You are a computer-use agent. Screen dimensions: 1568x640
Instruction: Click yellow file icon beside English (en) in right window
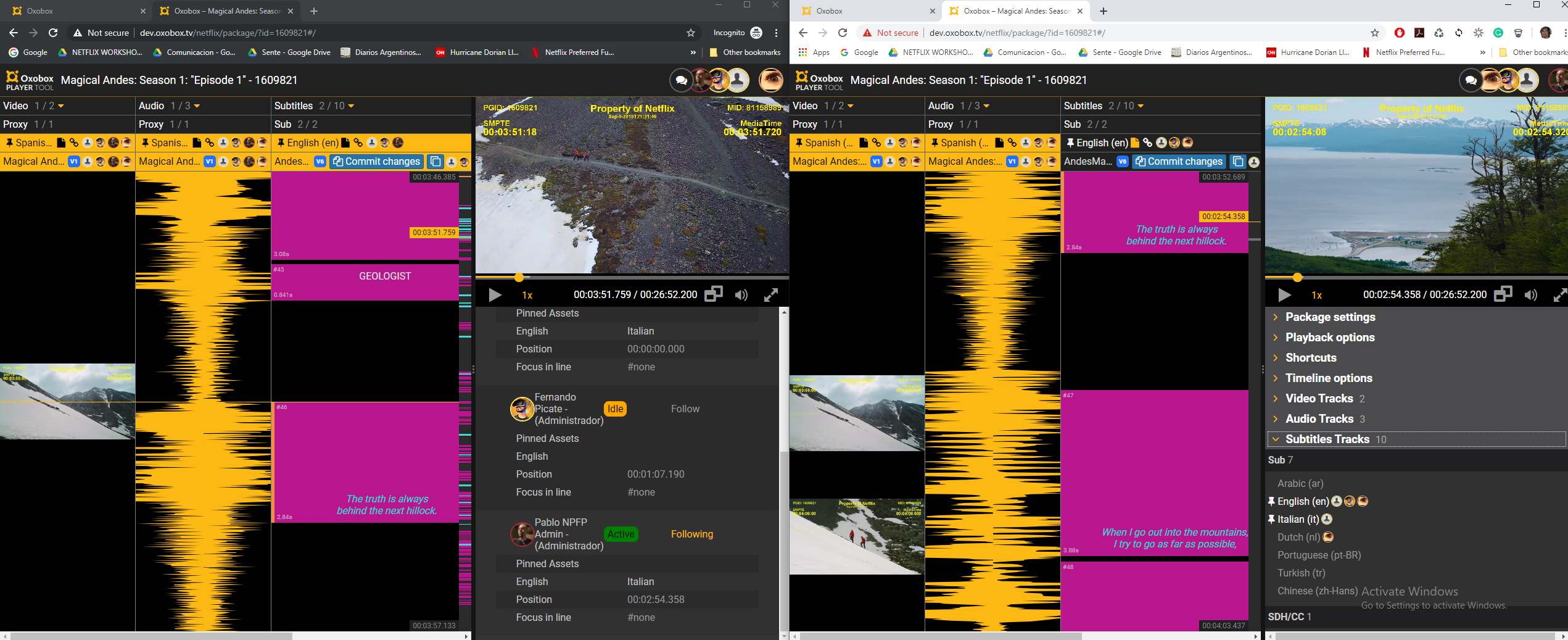click(1135, 143)
